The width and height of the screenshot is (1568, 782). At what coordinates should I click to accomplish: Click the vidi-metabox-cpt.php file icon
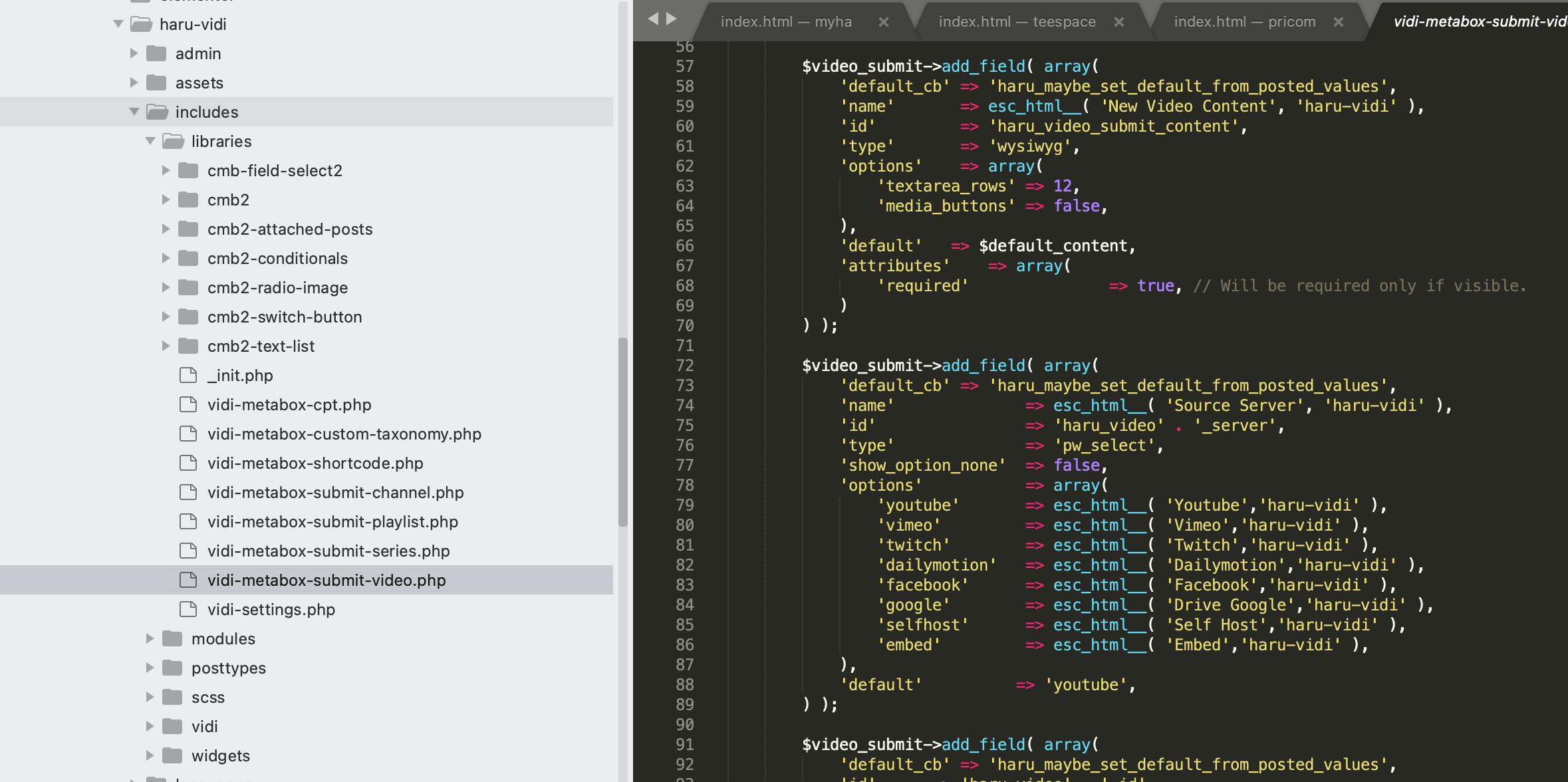[188, 404]
